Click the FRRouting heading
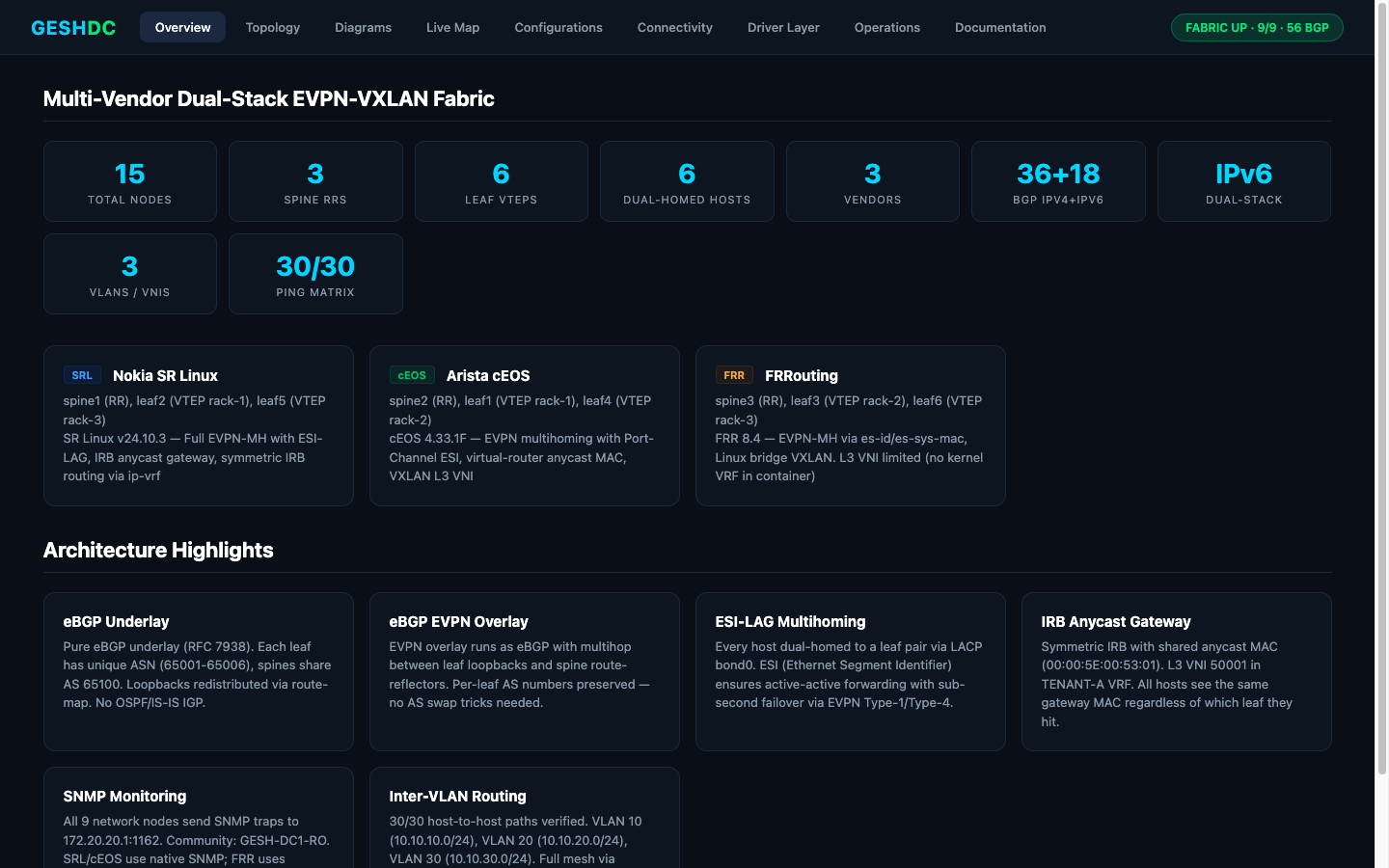1389x868 pixels. (x=802, y=375)
